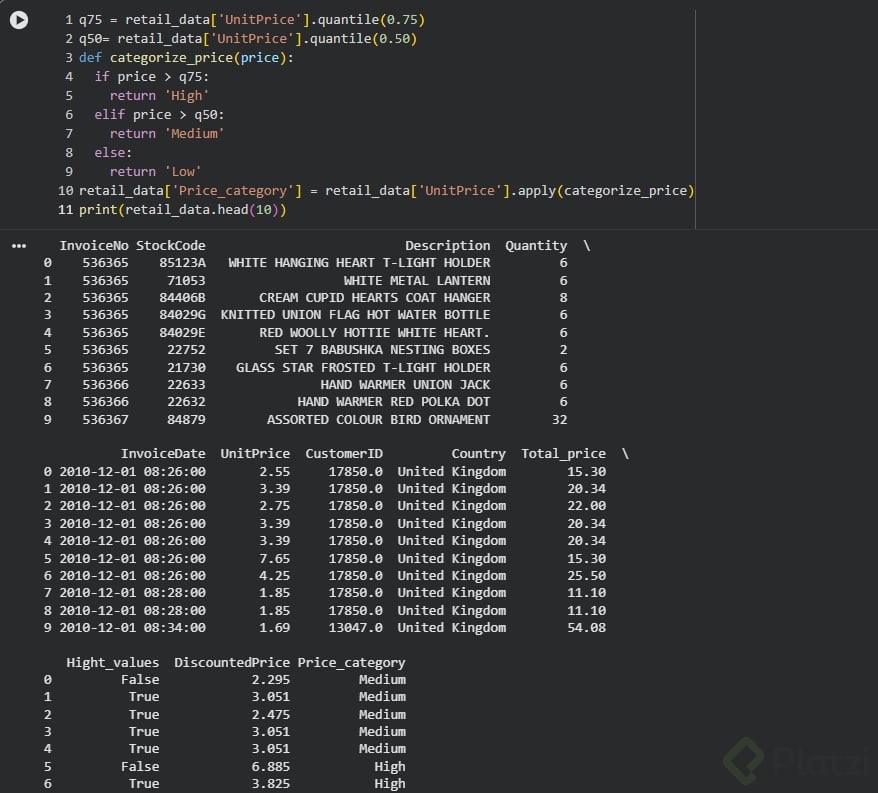Click 'SET 7 BABUSHKA NESTING BOXES' description
Screen dimensions: 878x793
(382, 349)
